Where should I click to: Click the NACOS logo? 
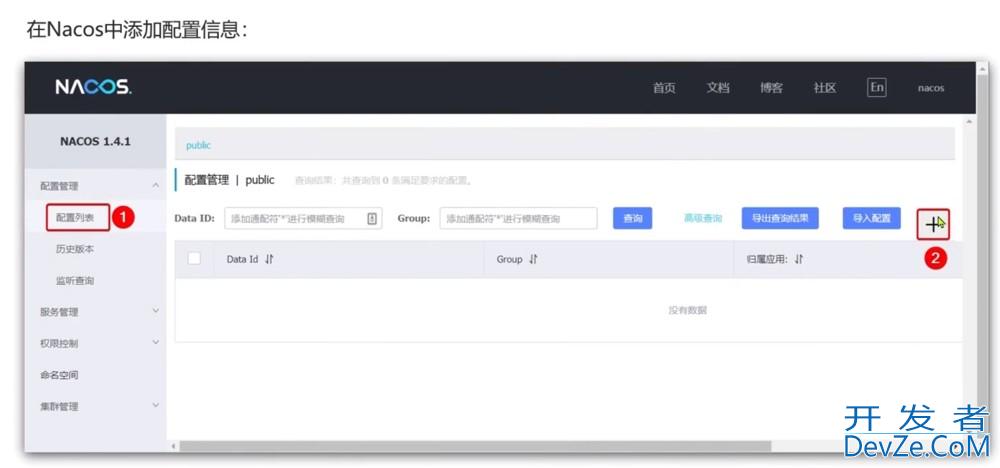[94, 87]
